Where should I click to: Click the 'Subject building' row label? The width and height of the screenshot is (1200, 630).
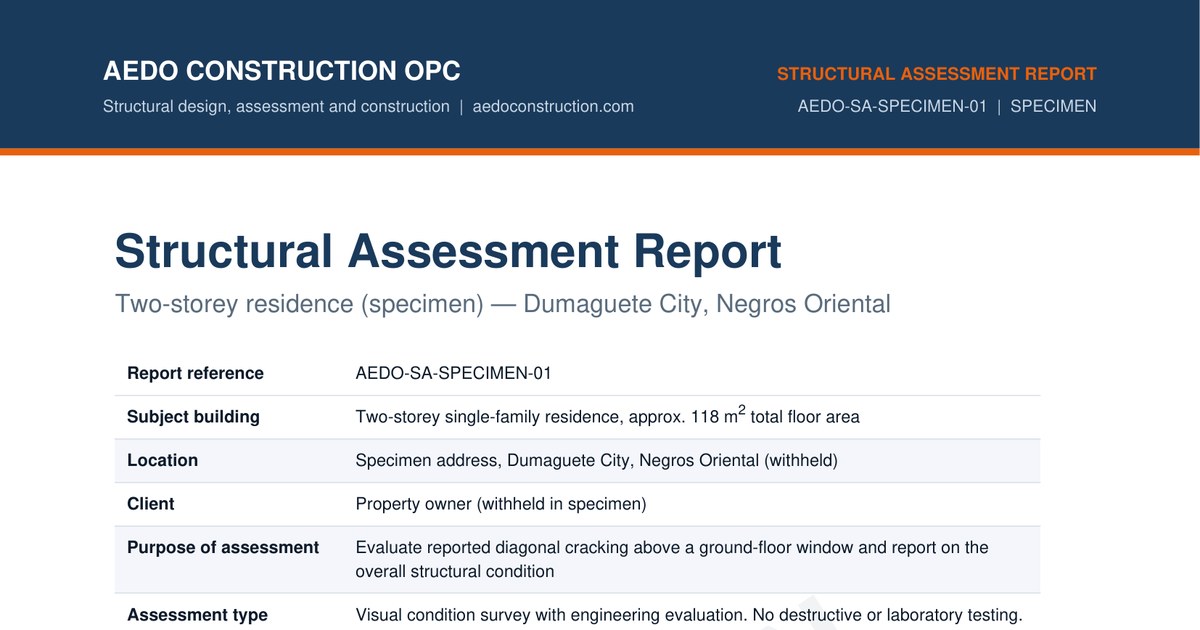click(193, 417)
